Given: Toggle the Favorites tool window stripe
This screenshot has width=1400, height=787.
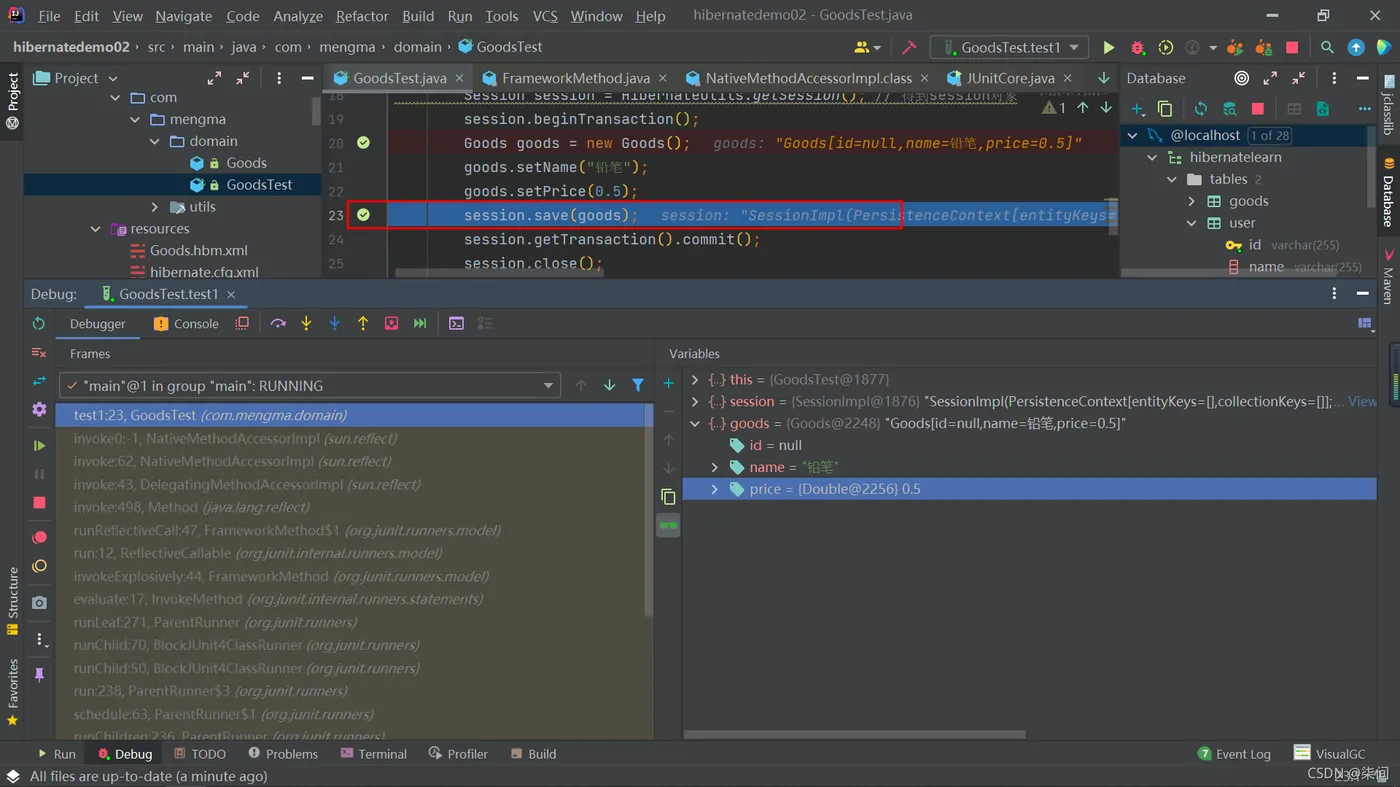Looking at the screenshot, I should (13, 690).
